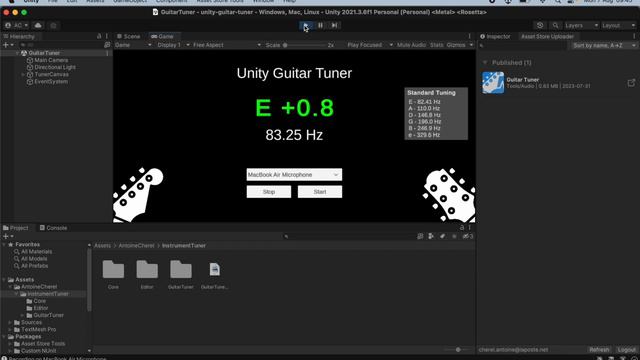Switch to the Project tab
Screen dimensions: 640x360
point(16,228)
